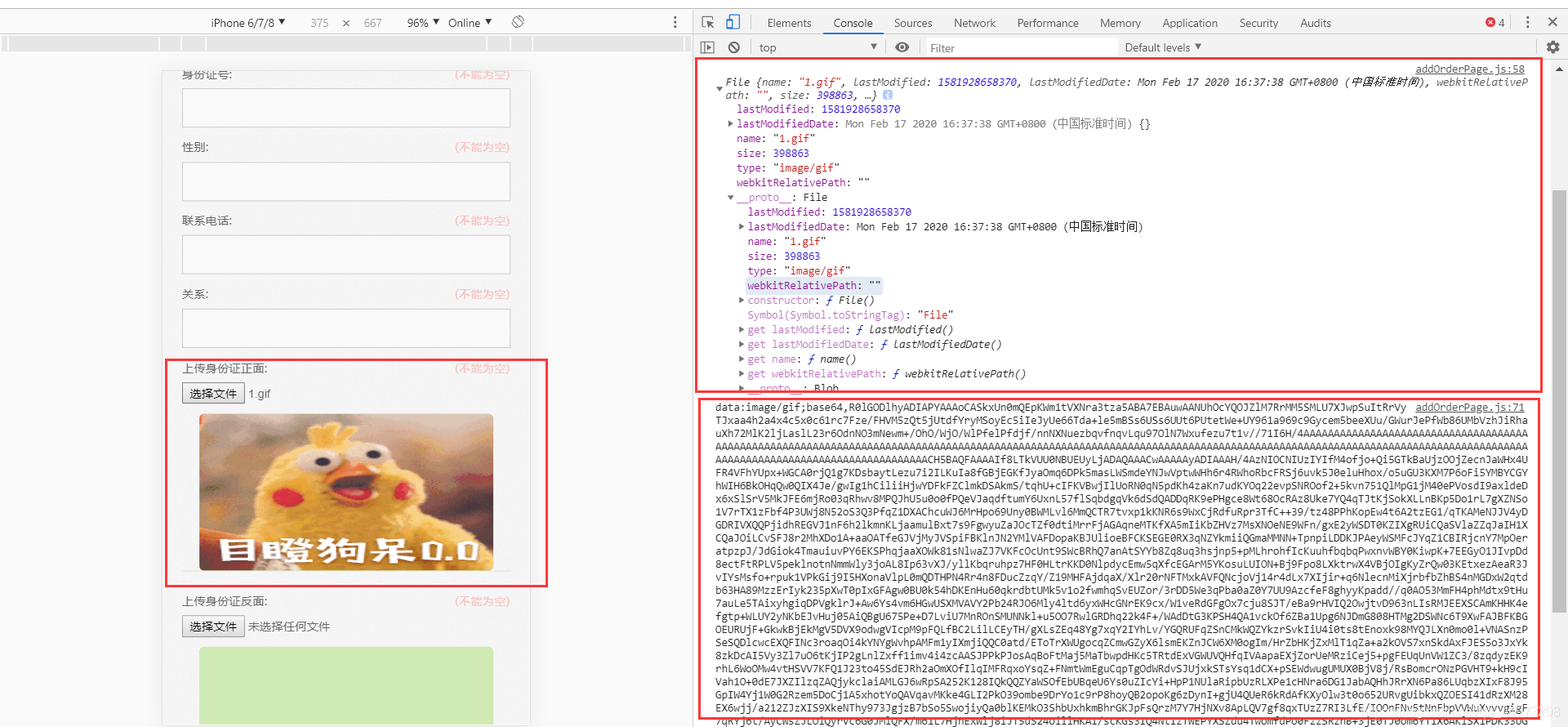
Task: Open the Security tab
Action: (1258, 23)
